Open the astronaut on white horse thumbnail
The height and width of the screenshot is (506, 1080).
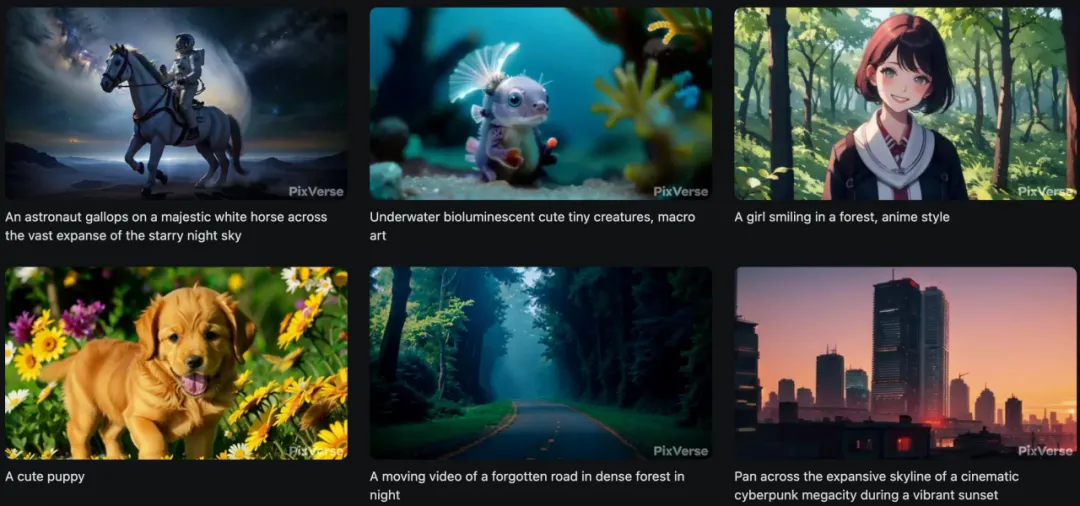(176, 103)
